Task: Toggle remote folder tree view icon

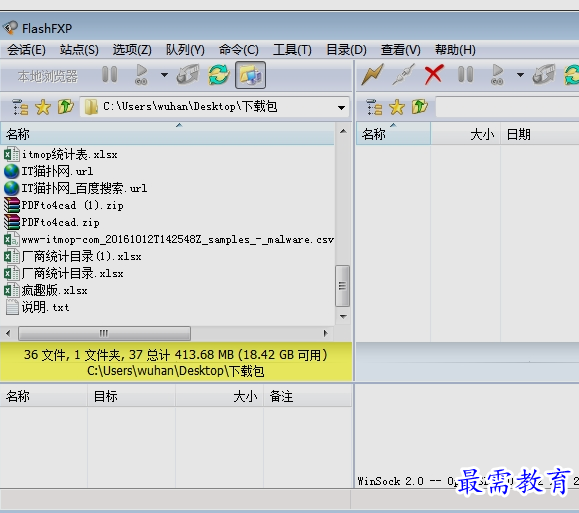Action: pyautogui.click(x=374, y=107)
